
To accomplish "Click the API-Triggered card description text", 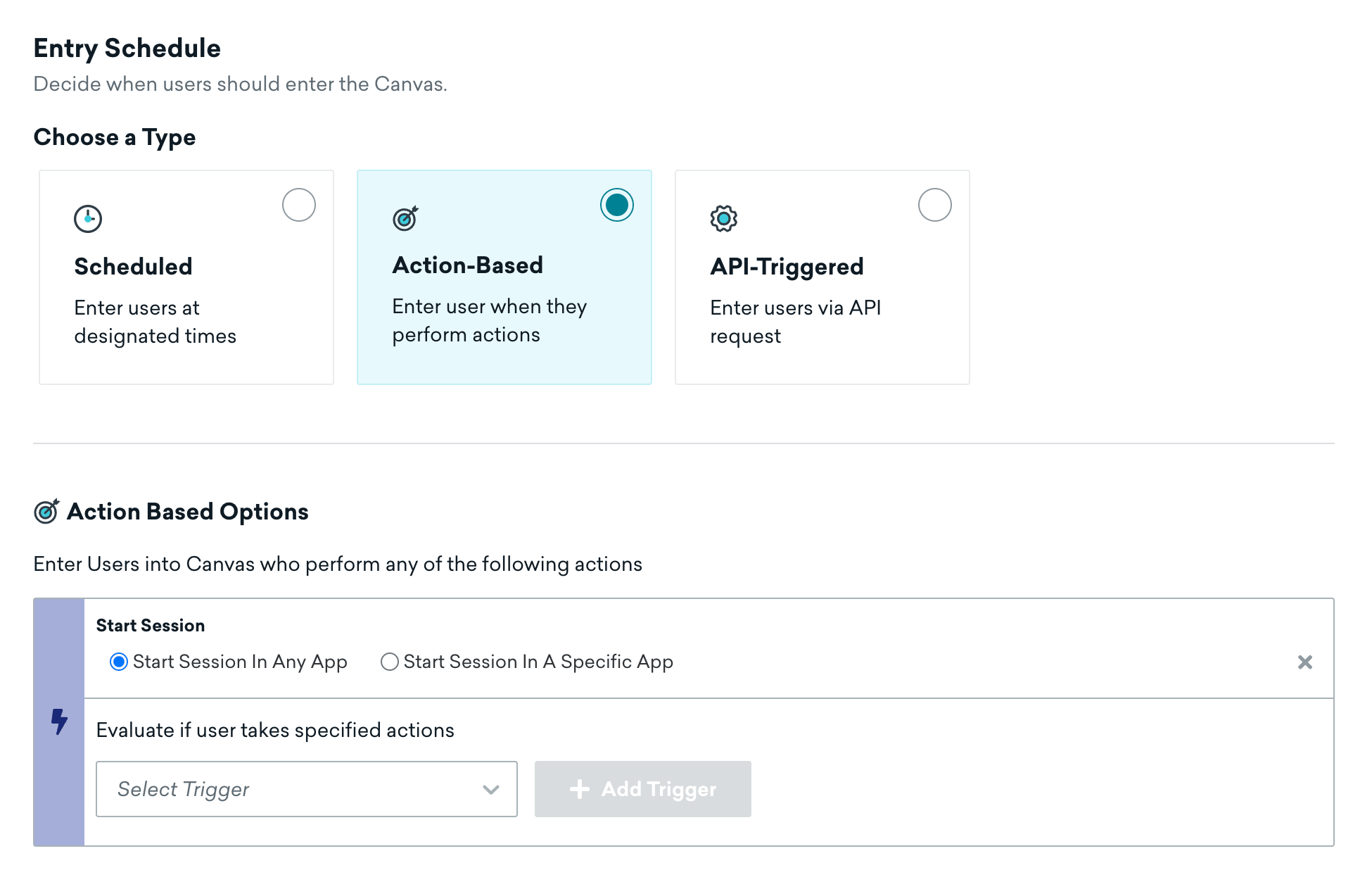I will tap(796, 322).
